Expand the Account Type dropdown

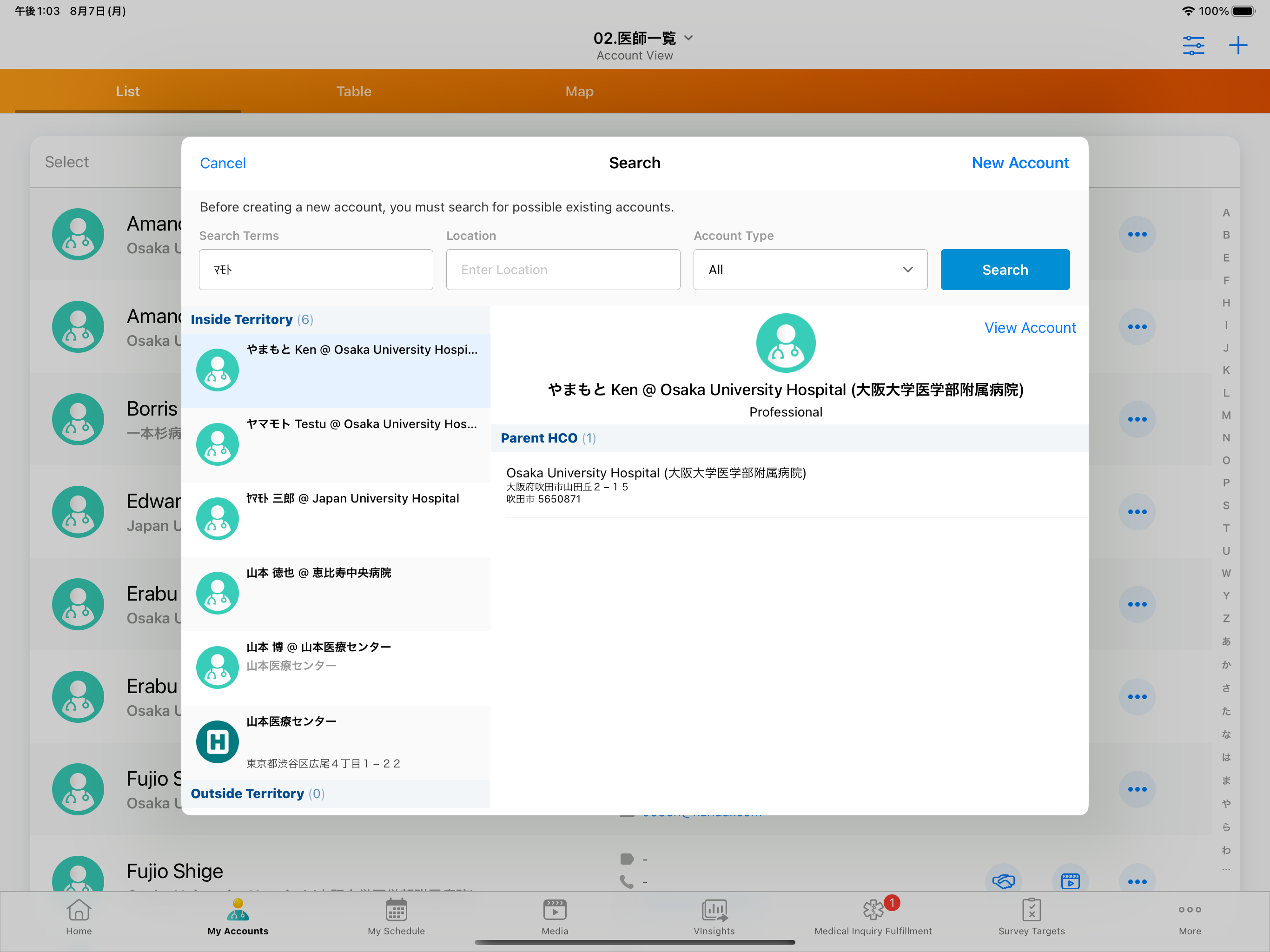click(809, 270)
